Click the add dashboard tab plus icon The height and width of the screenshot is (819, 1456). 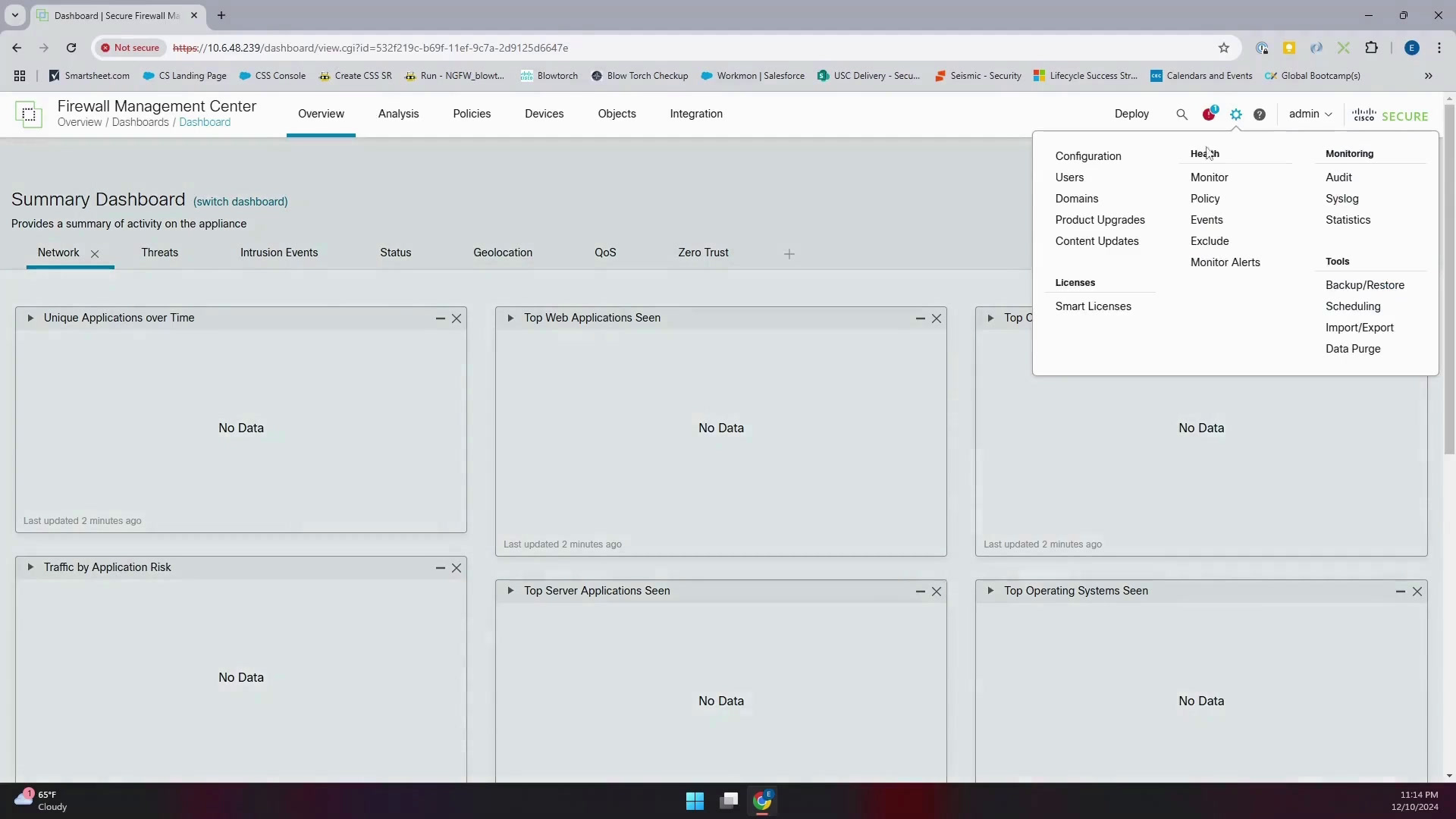coord(789,254)
